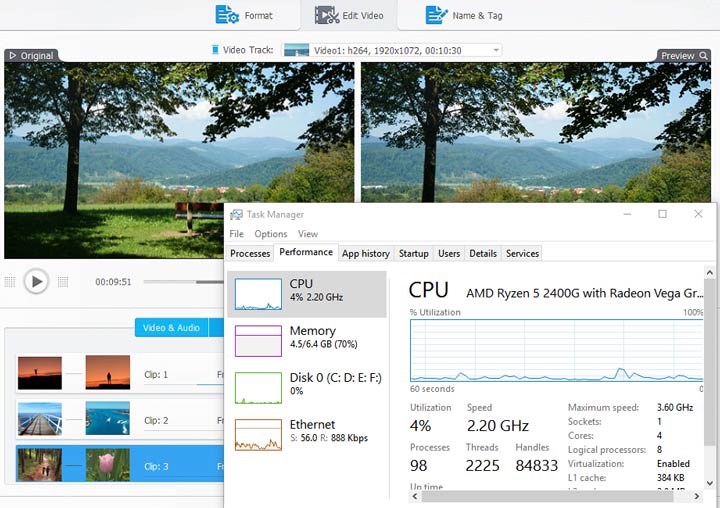
Task: Open Task Manager View menu
Action: tap(308, 234)
